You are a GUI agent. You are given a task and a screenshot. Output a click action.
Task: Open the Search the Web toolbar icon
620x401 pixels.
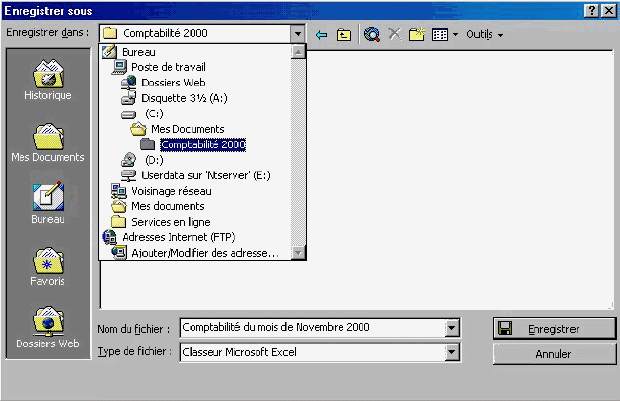[x=372, y=35]
